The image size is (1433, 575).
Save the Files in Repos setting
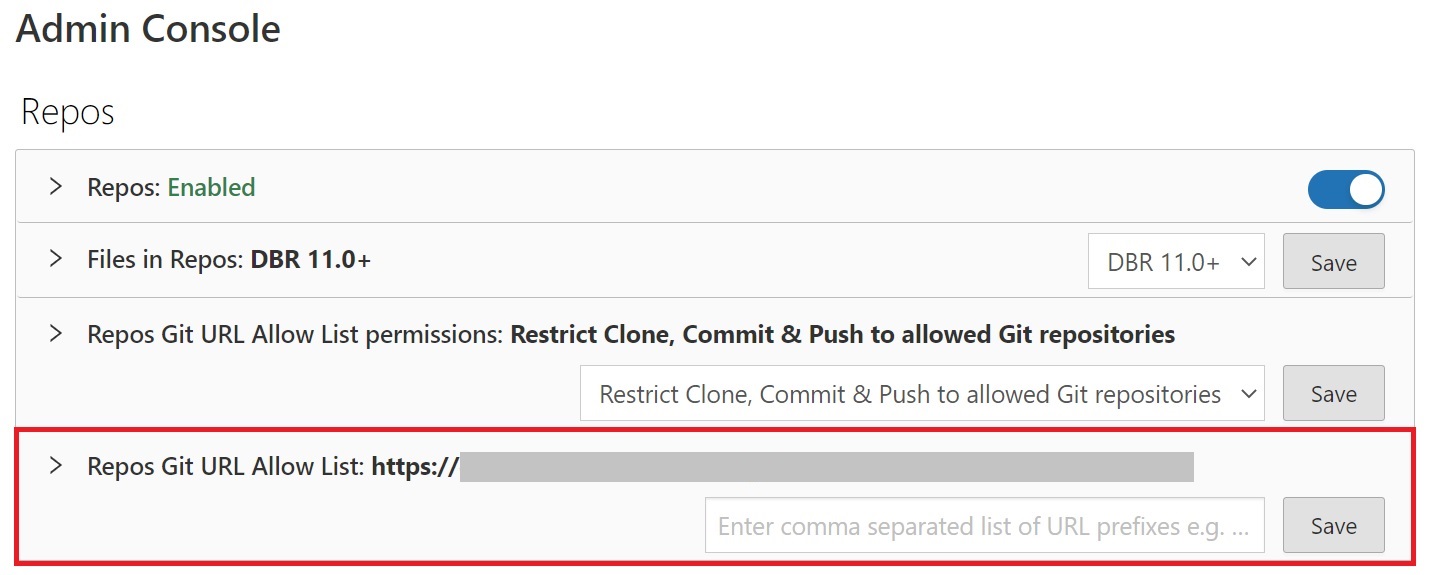pos(1334,262)
